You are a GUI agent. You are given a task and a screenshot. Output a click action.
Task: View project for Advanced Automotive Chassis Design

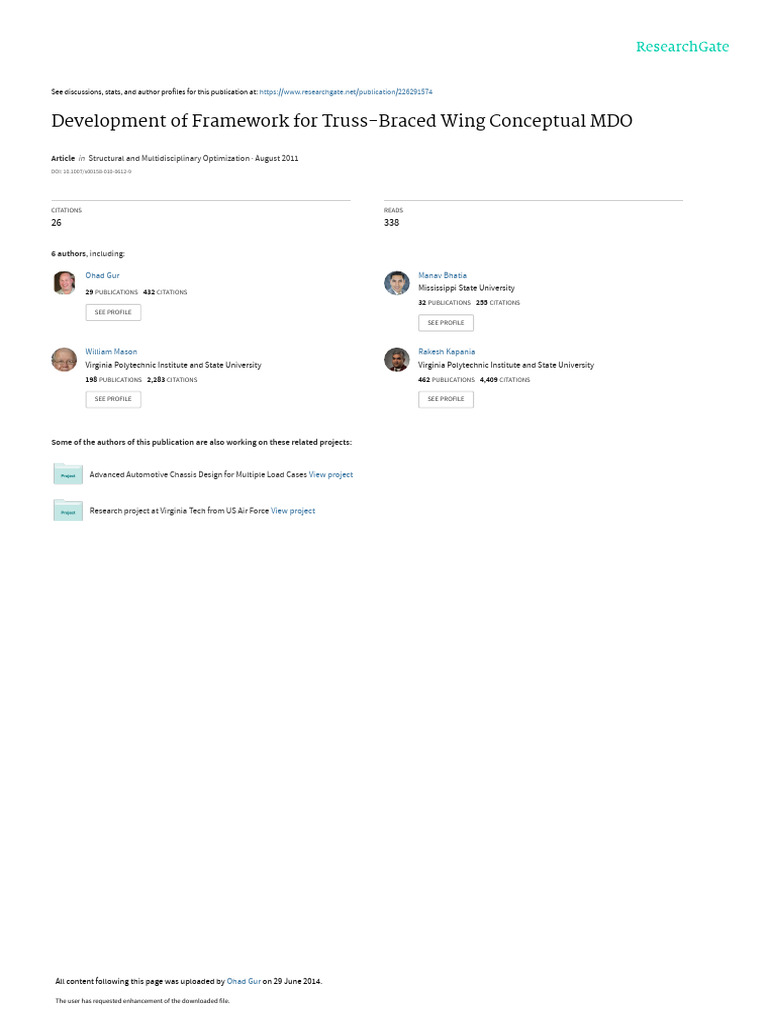click(331, 475)
